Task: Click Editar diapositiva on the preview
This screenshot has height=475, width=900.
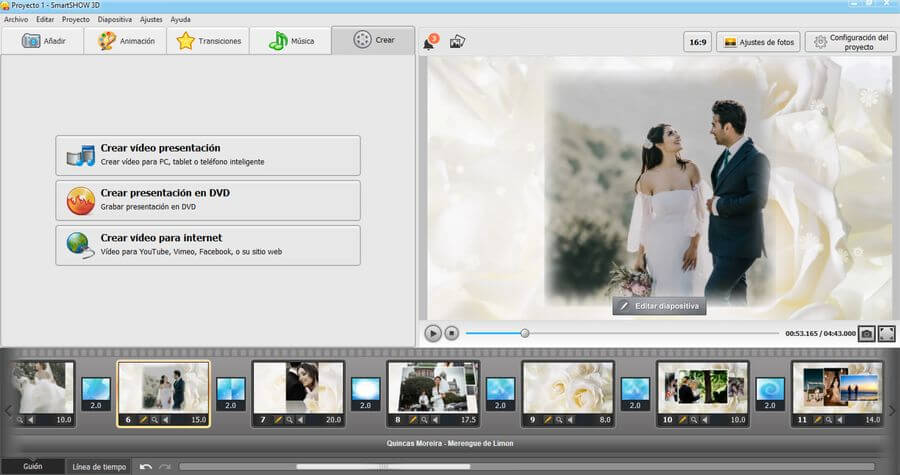Action: pyautogui.click(x=660, y=306)
